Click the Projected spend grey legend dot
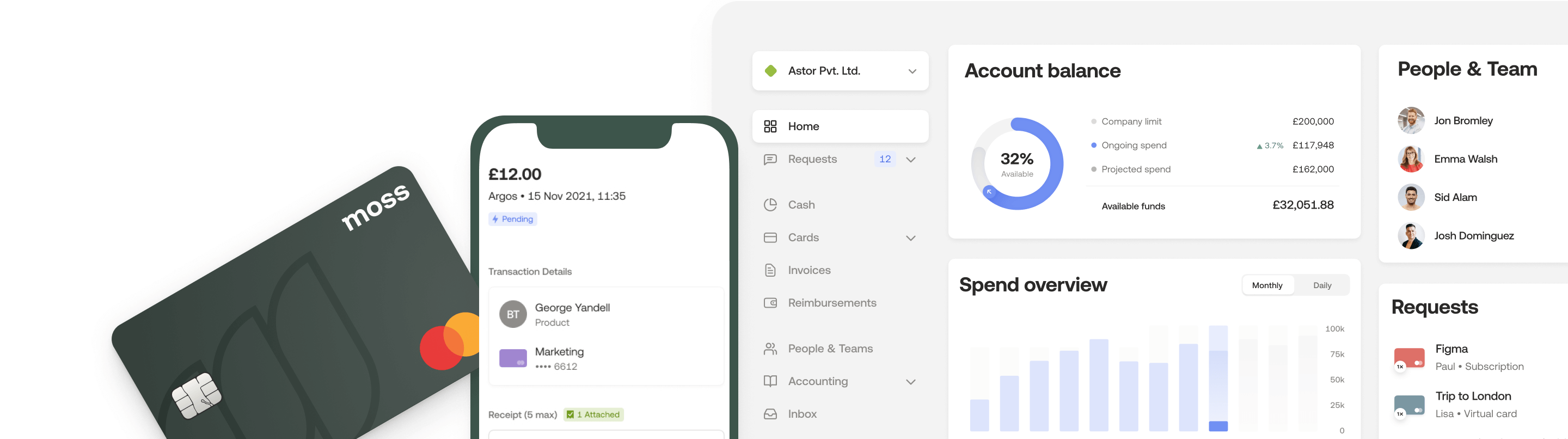1568x439 pixels. pos(1094,169)
